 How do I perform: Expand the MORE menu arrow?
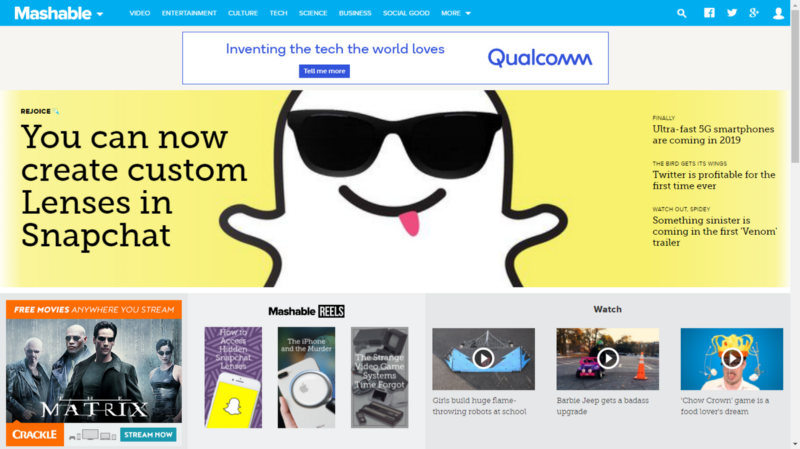click(468, 13)
